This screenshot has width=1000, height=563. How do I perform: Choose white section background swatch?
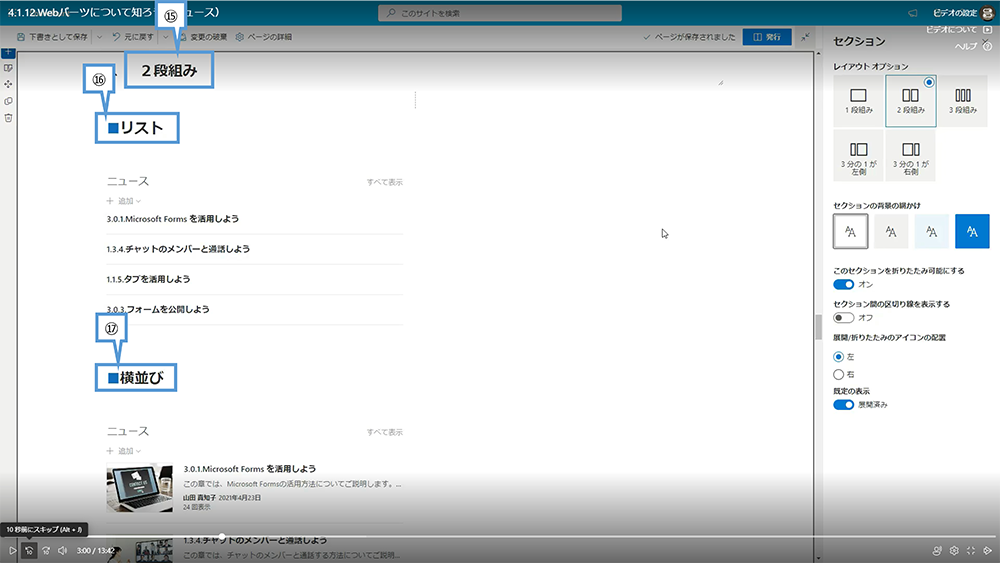850,231
